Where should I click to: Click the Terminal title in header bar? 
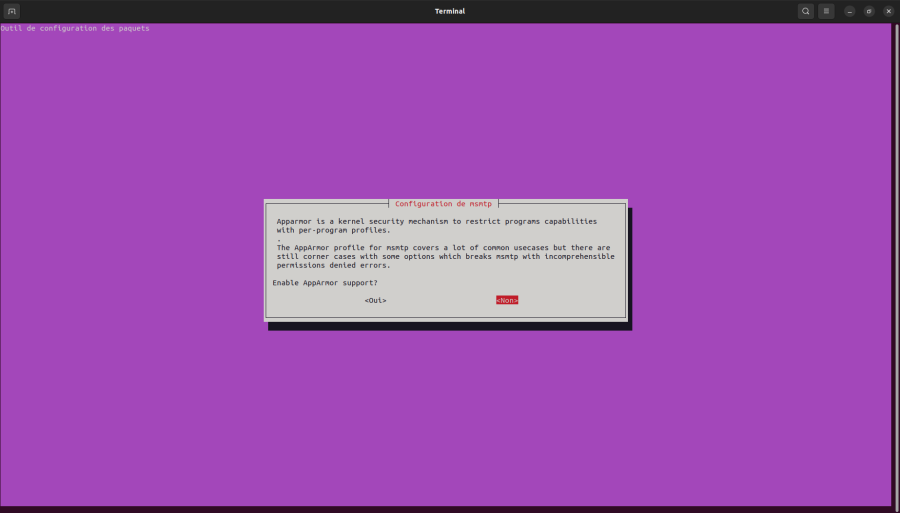pos(450,11)
